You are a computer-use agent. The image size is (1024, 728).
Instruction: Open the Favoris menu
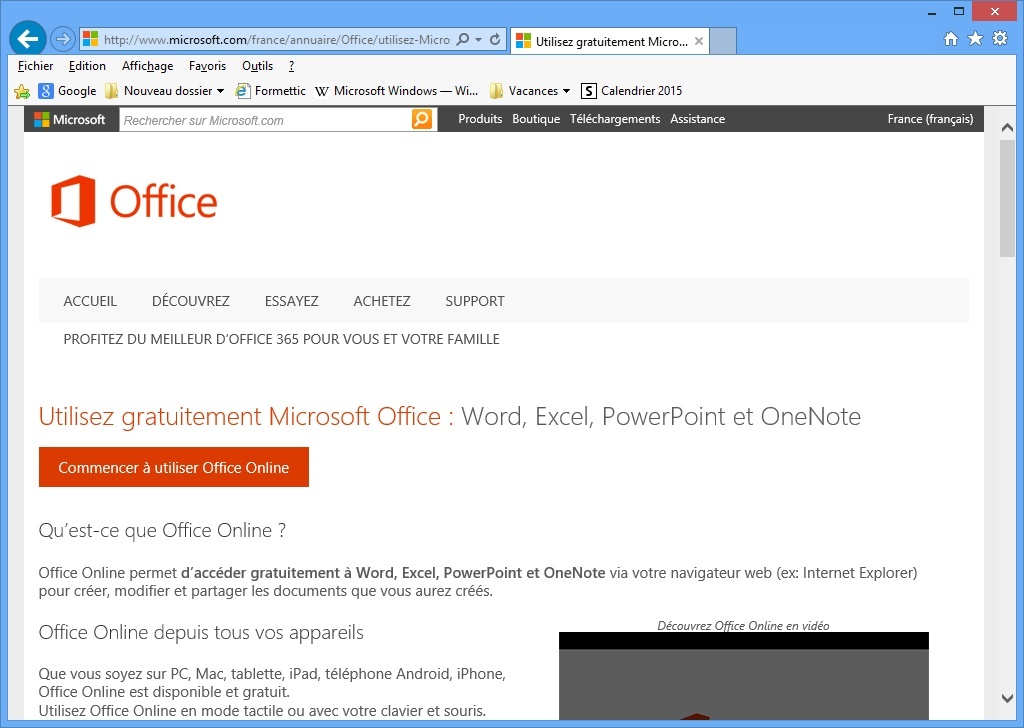pyautogui.click(x=207, y=66)
